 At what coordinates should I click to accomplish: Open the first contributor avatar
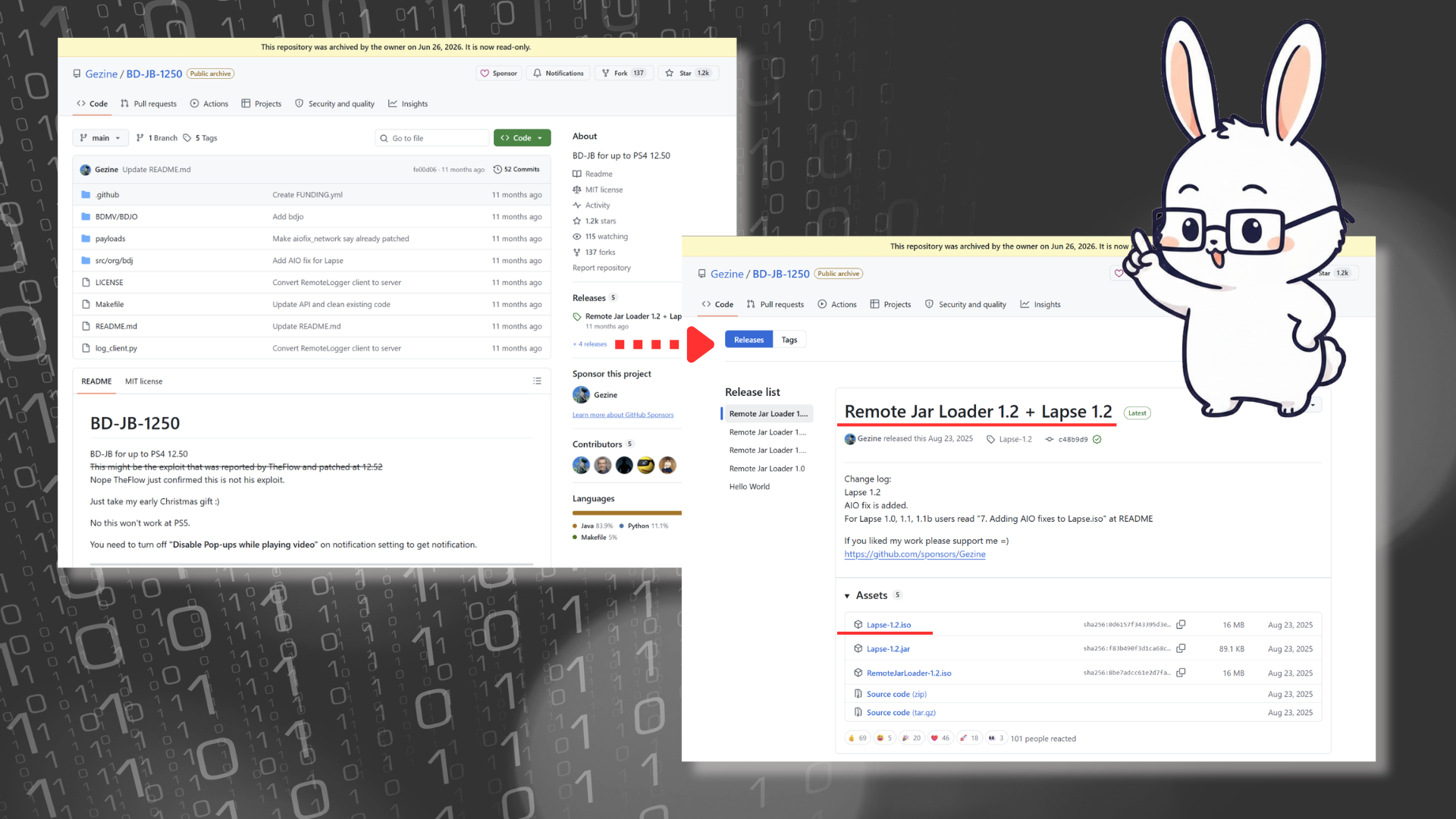[581, 466]
